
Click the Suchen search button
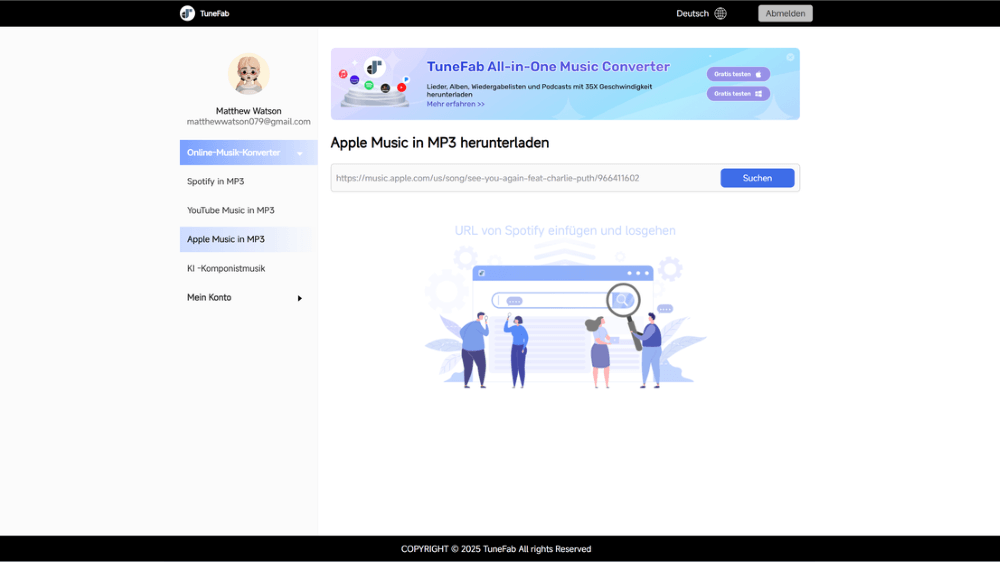pyautogui.click(x=757, y=178)
